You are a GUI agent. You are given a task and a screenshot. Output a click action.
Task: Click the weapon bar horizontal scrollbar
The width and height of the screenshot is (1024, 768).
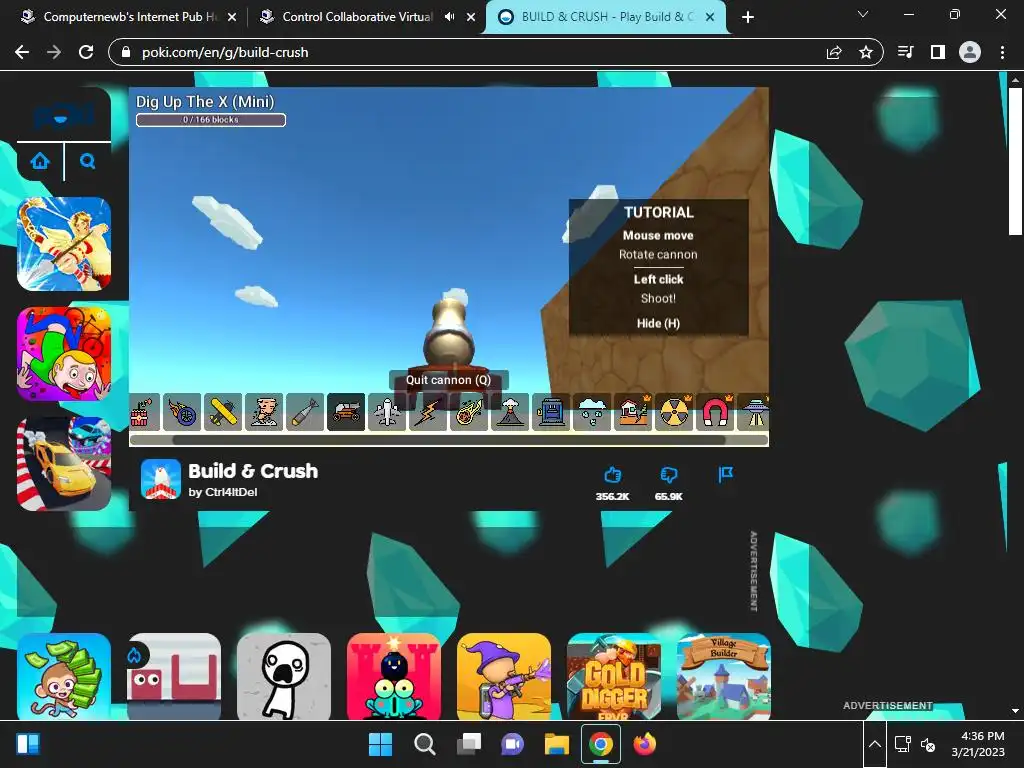pyautogui.click(x=449, y=440)
